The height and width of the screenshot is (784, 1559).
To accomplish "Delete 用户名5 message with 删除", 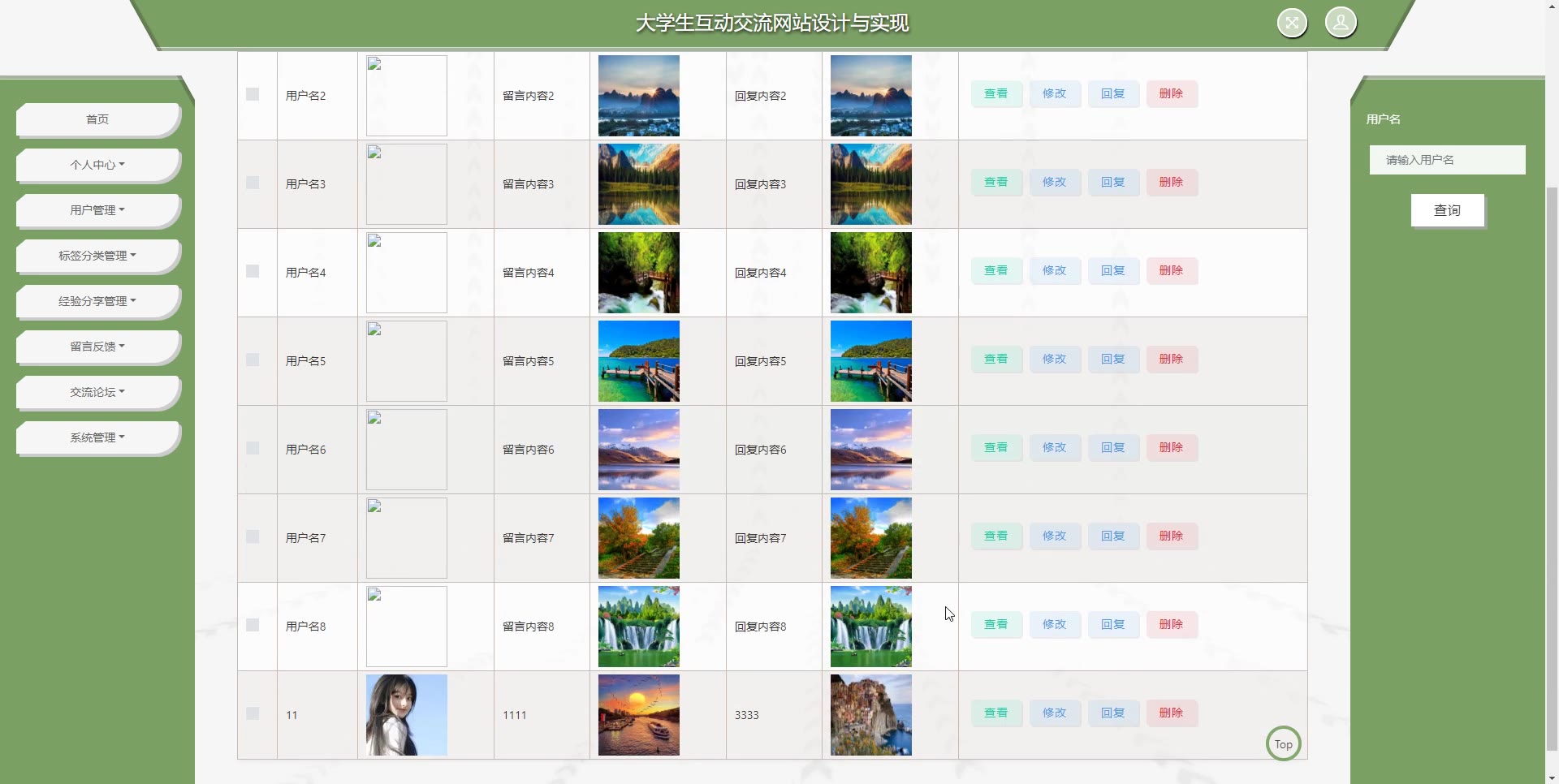I will click(1172, 359).
